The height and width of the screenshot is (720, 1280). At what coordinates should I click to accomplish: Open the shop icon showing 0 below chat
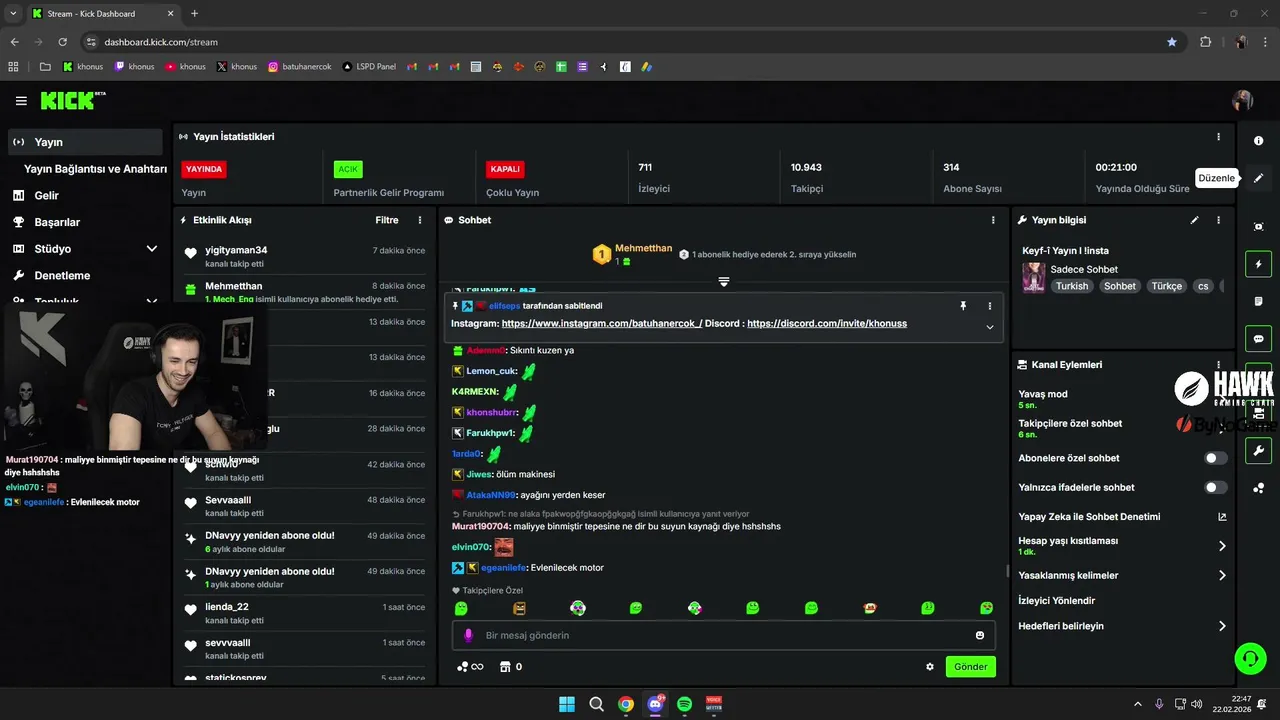(511, 667)
